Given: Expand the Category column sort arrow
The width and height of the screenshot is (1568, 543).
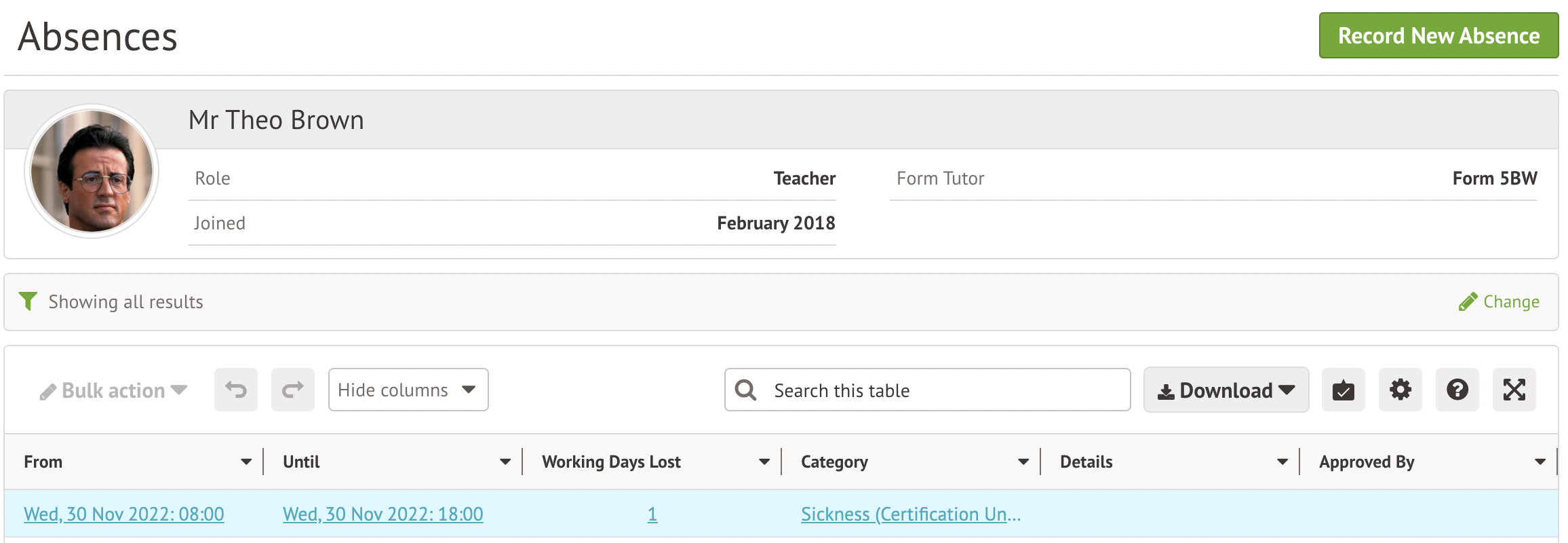Looking at the screenshot, I should [1023, 462].
